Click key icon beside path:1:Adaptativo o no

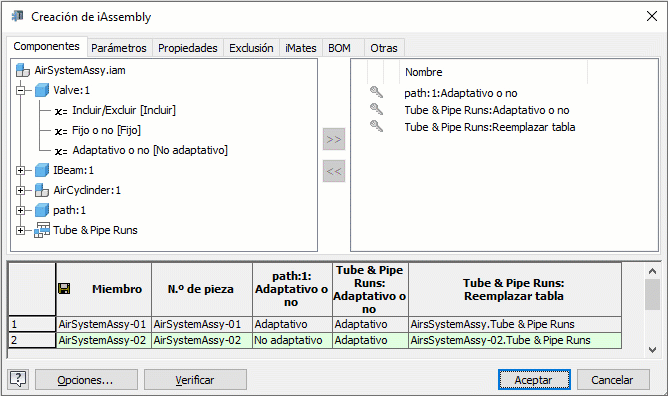(x=376, y=92)
